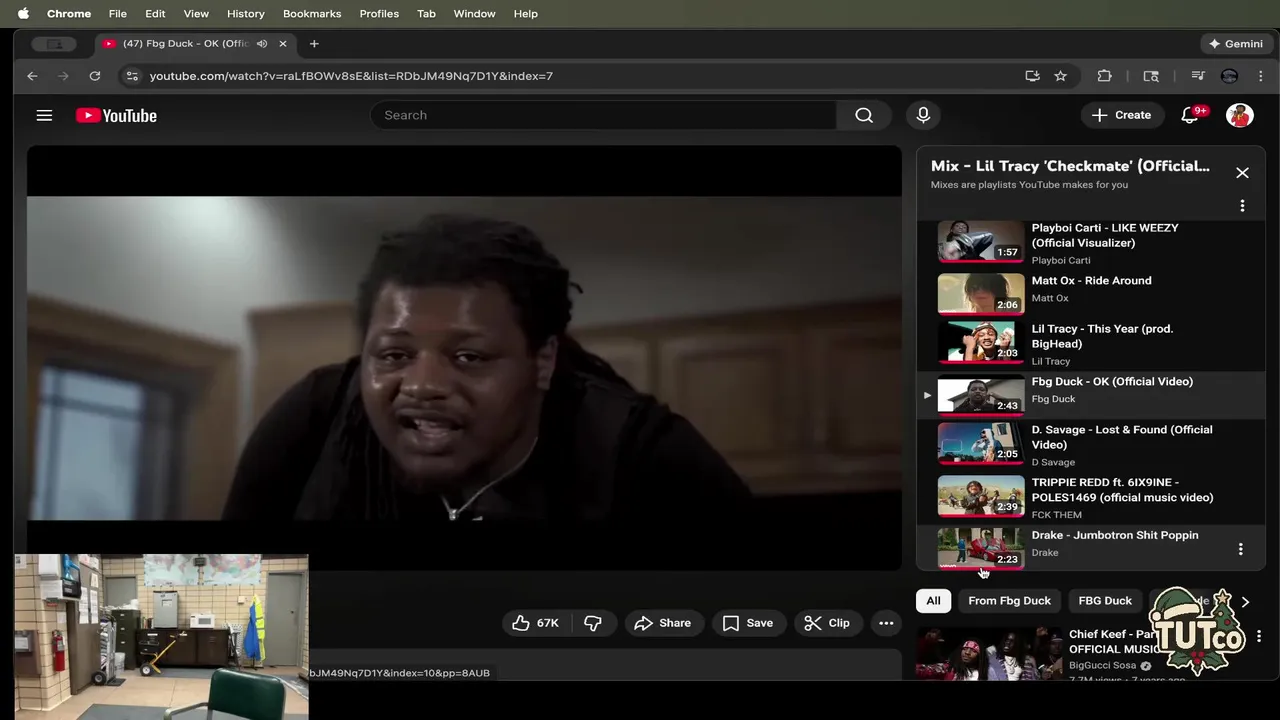Open Mix playlist options menu
The image size is (1280, 720).
point(1242,206)
